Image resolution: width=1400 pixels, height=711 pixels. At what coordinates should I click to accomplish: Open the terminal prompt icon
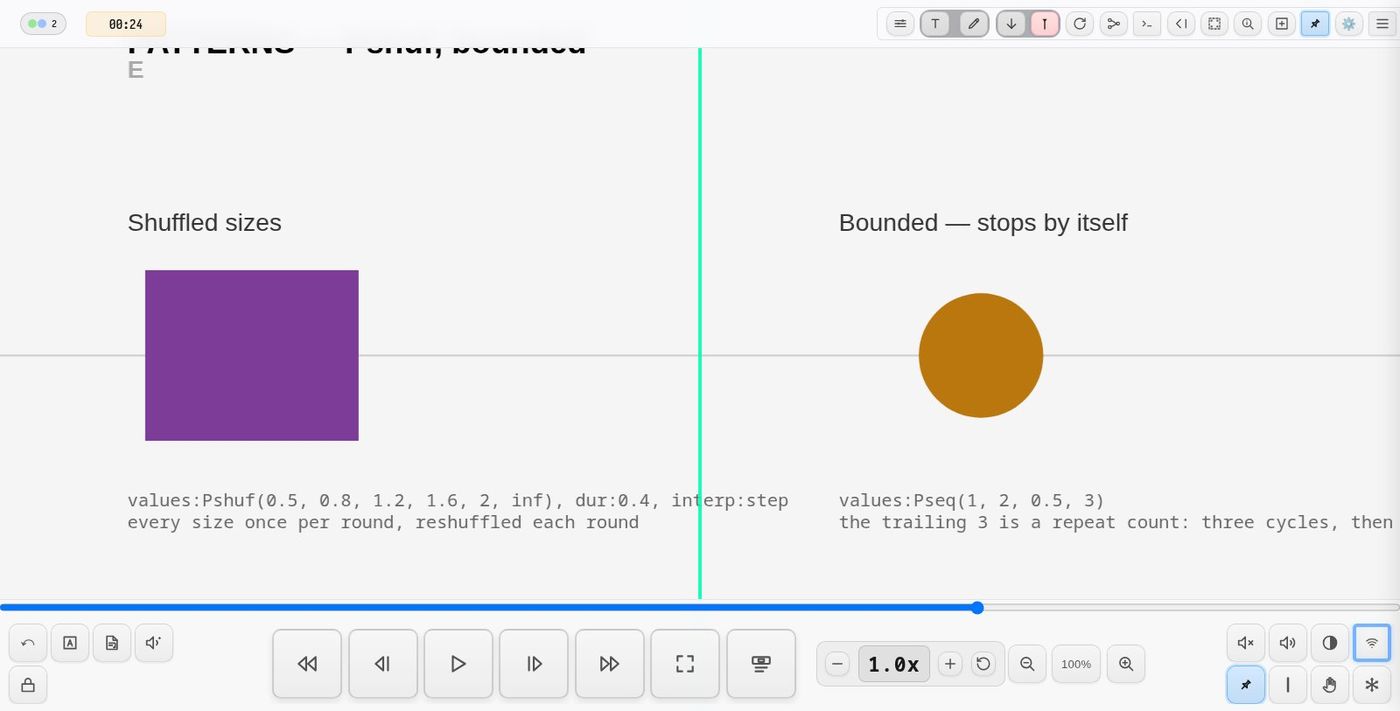click(x=1147, y=24)
